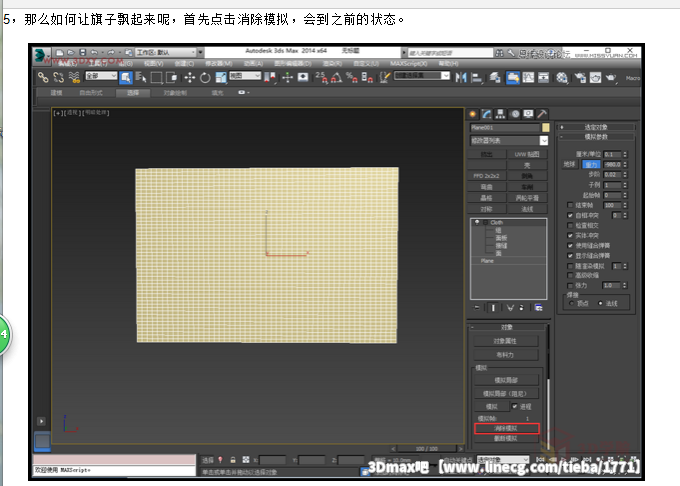Toggle the Angle Snap icon

[x=337, y=78]
